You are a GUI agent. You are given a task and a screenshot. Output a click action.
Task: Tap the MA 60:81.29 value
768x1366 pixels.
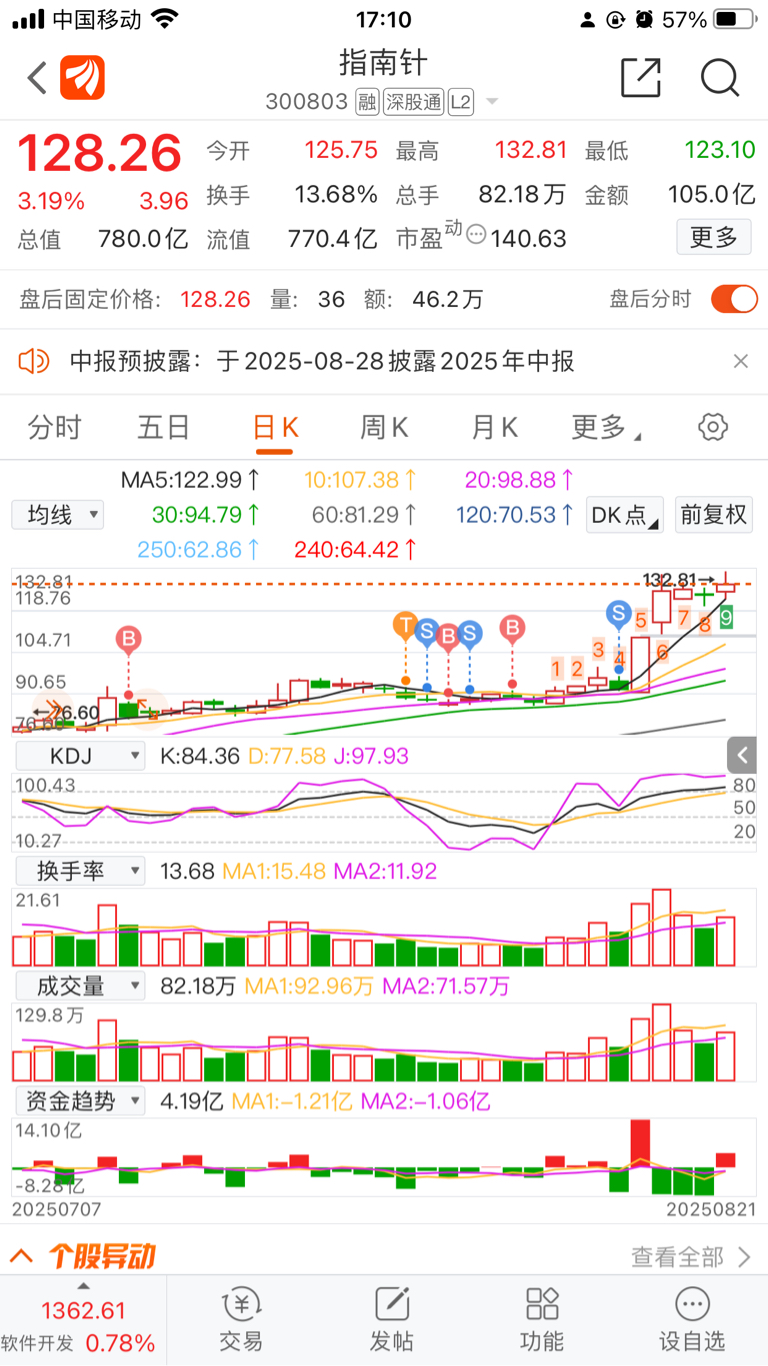pos(364,515)
